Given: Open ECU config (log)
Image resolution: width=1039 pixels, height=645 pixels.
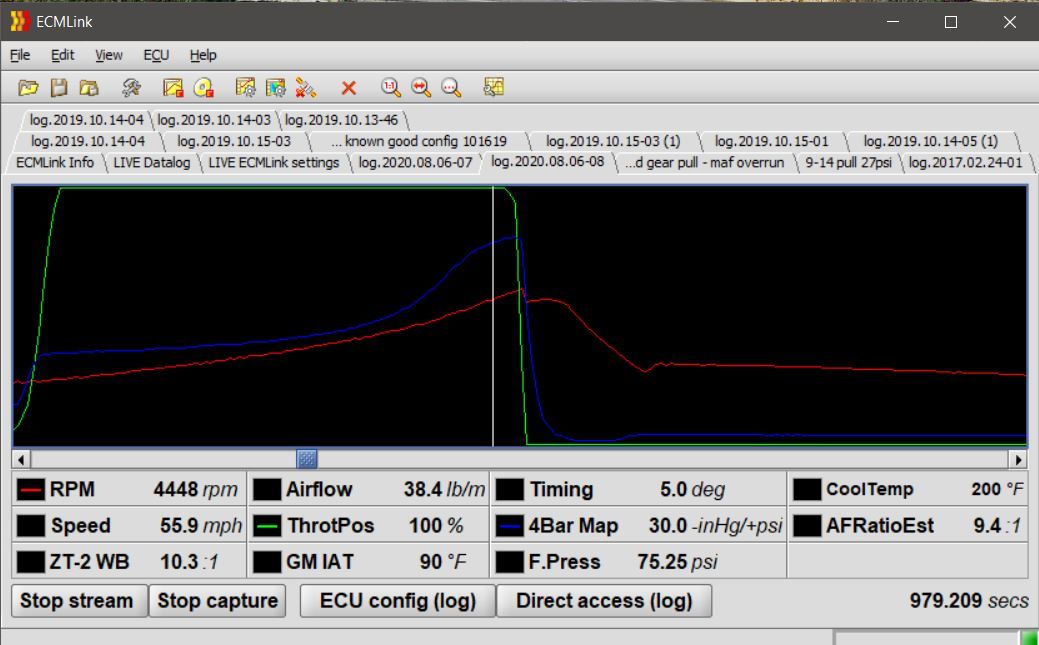Looking at the screenshot, I should [398, 601].
